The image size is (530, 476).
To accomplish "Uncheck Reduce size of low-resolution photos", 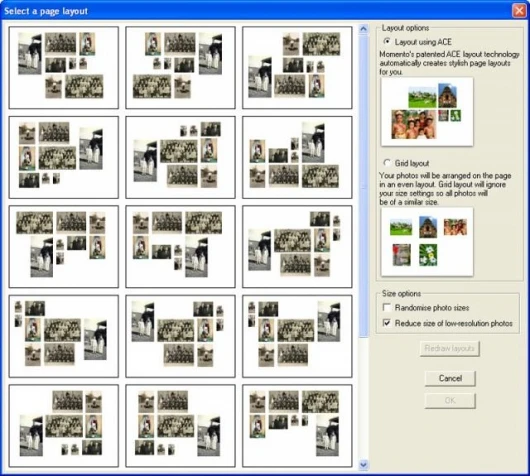I will 386,323.
